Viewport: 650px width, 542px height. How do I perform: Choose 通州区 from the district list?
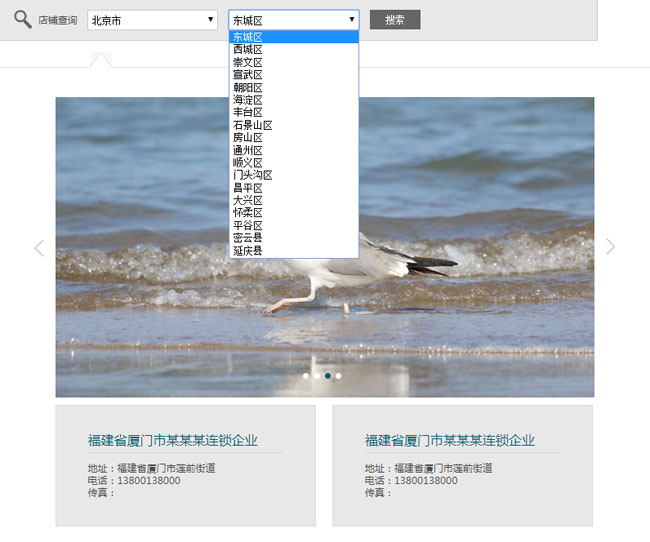248,150
